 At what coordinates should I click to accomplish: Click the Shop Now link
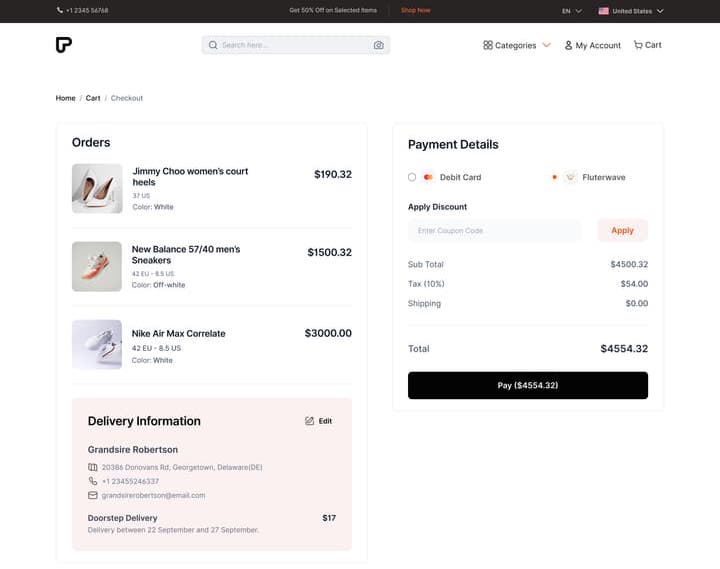point(416,10)
